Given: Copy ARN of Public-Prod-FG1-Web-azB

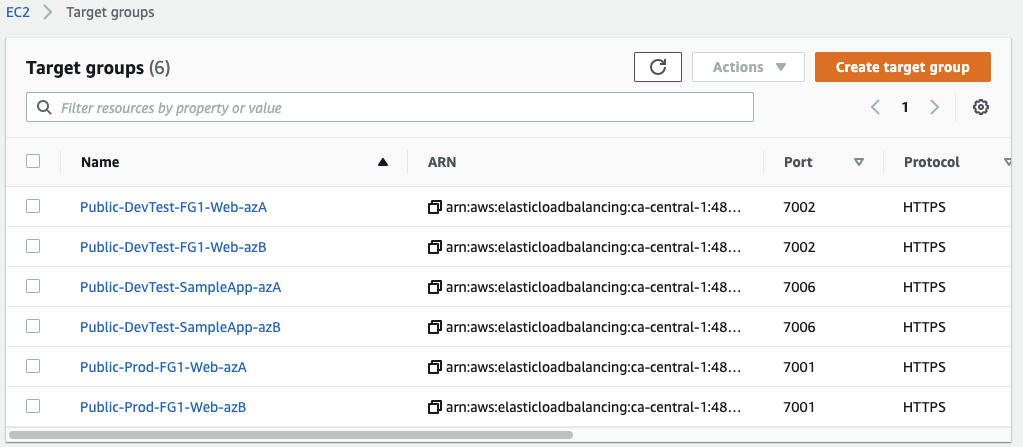Looking at the screenshot, I should (435, 407).
